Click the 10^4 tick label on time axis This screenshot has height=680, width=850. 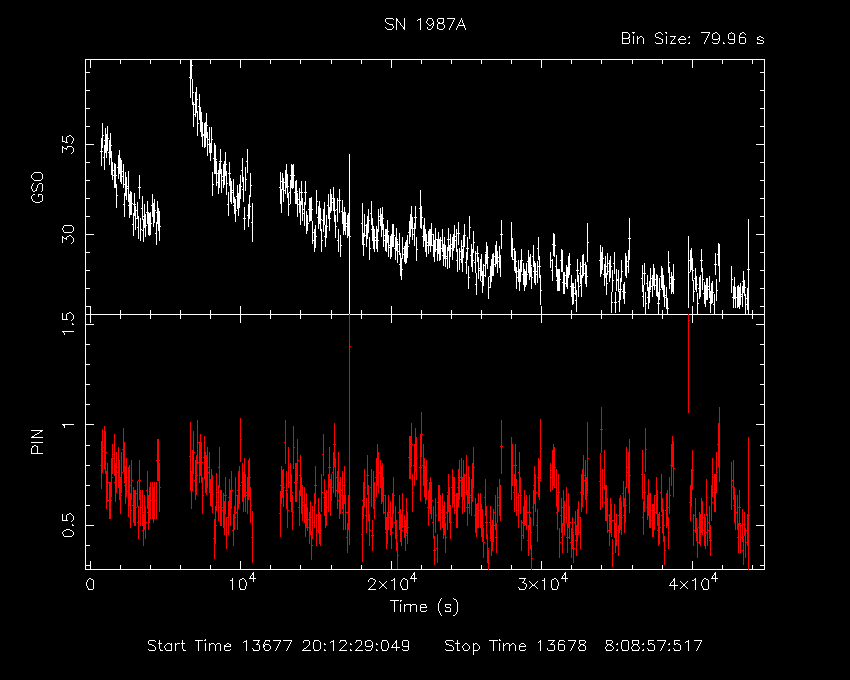tap(241, 583)
